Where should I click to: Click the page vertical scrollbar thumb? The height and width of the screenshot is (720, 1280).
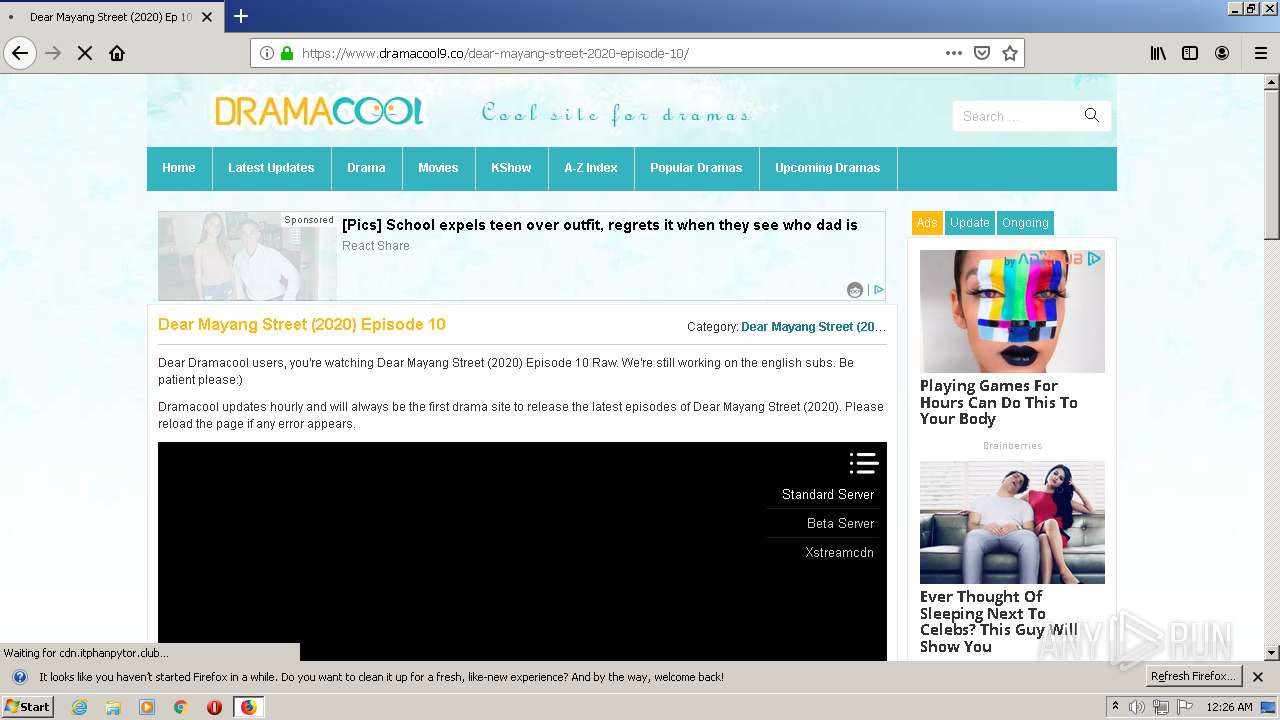(1272, 166)
